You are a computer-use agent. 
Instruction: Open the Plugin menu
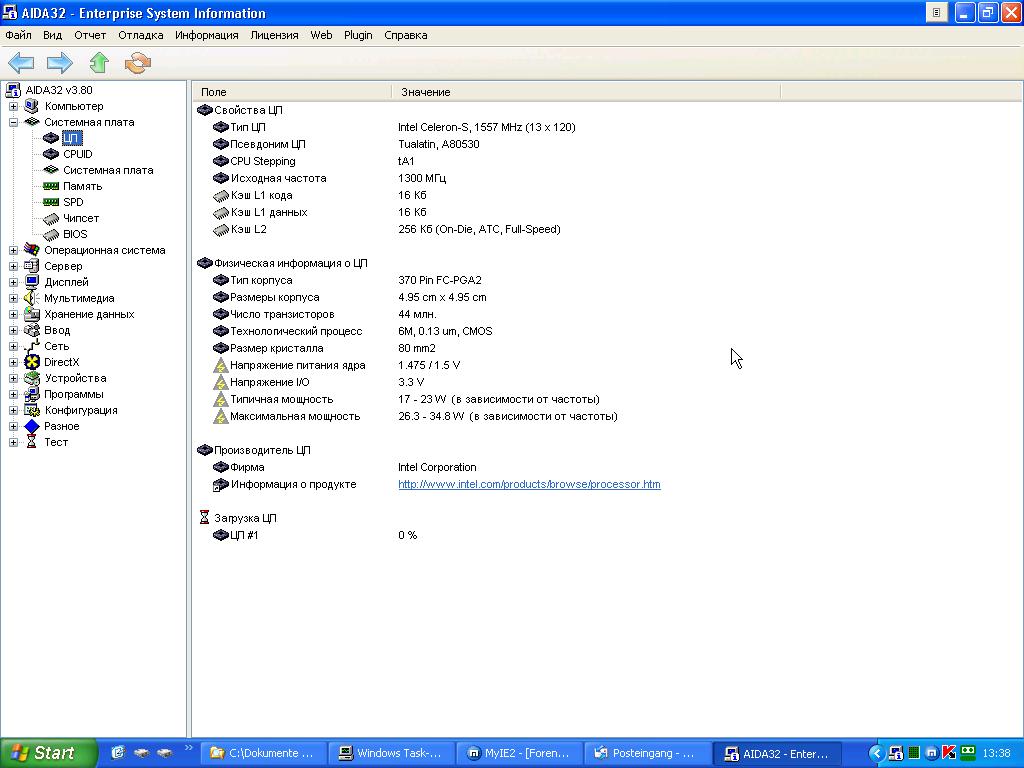358,35
